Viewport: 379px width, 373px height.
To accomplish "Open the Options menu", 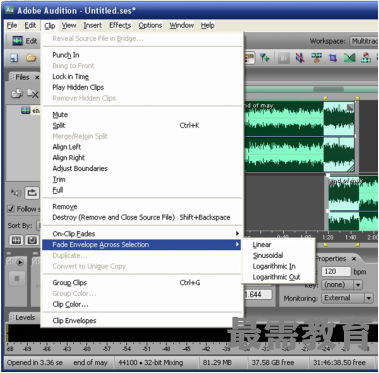I will click(x=150, y=25).
